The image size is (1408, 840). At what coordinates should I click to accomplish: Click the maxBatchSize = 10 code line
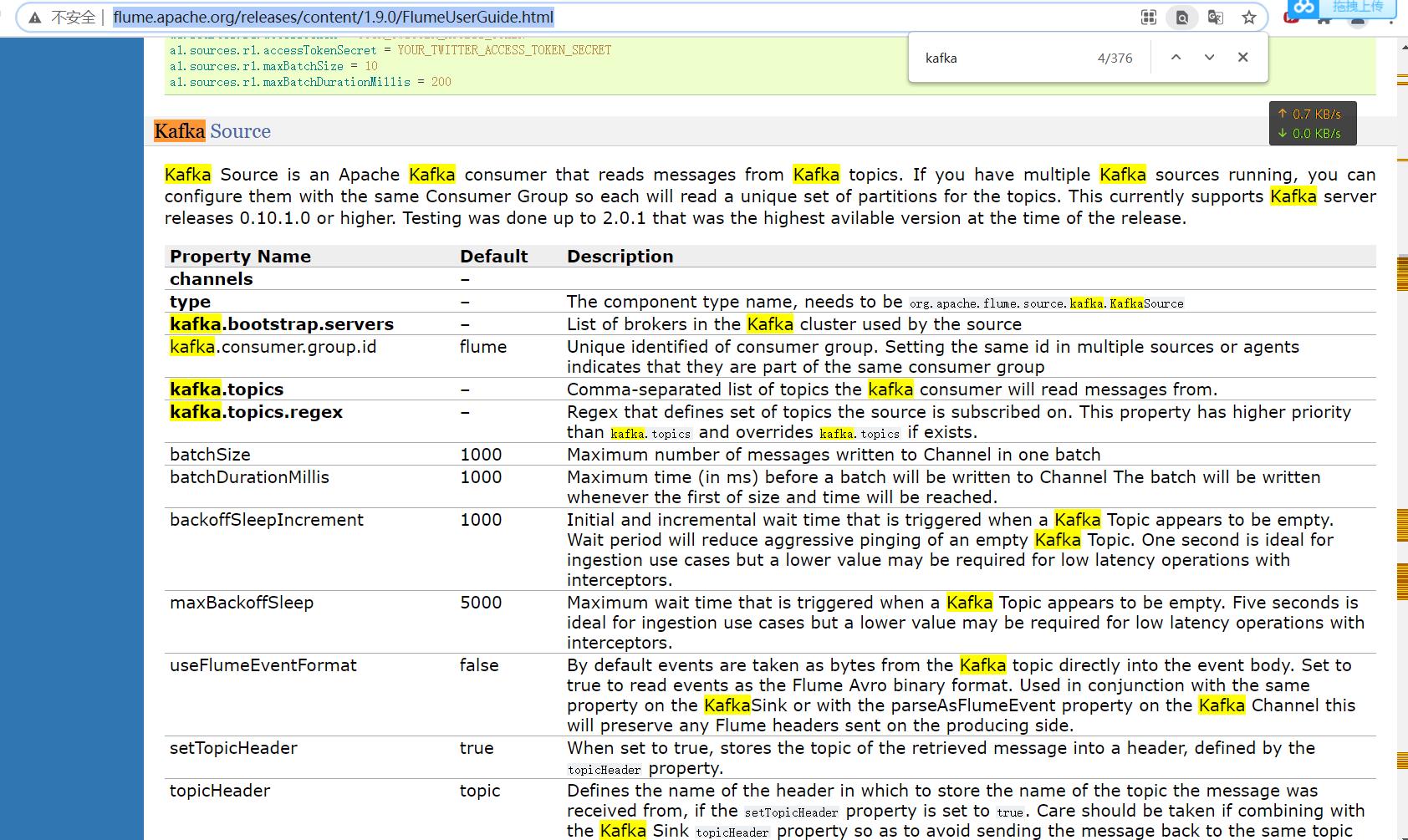click(273, 66)
